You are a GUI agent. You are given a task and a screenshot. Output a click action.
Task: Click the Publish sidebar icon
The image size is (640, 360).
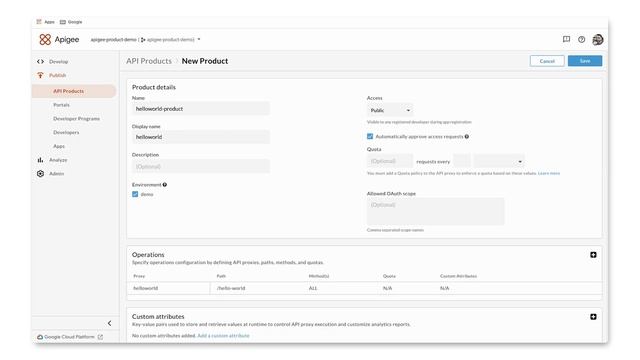pyautogui.click(x=40, y=75)
